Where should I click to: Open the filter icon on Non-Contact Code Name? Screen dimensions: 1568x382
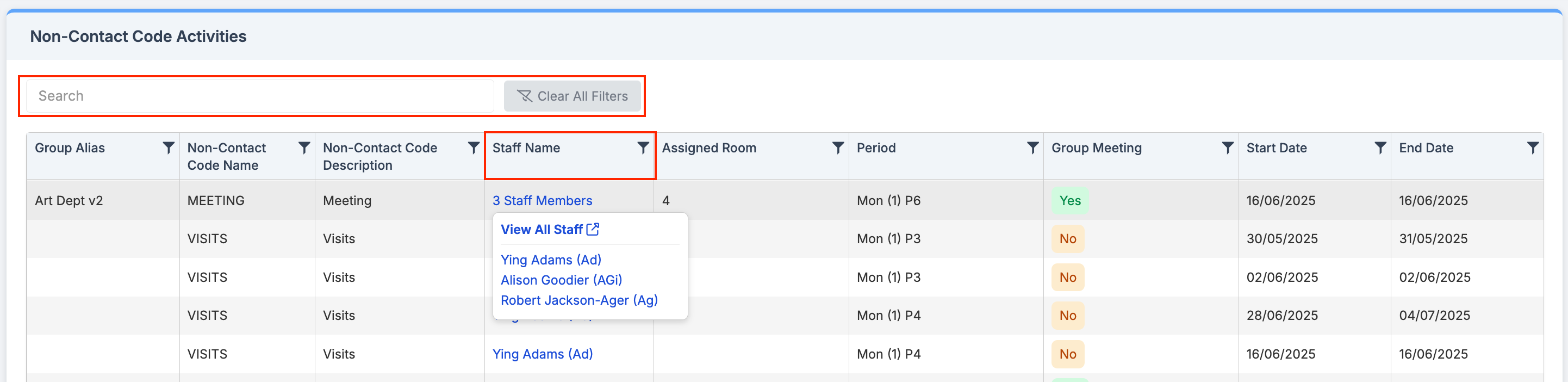pos(304,147)
